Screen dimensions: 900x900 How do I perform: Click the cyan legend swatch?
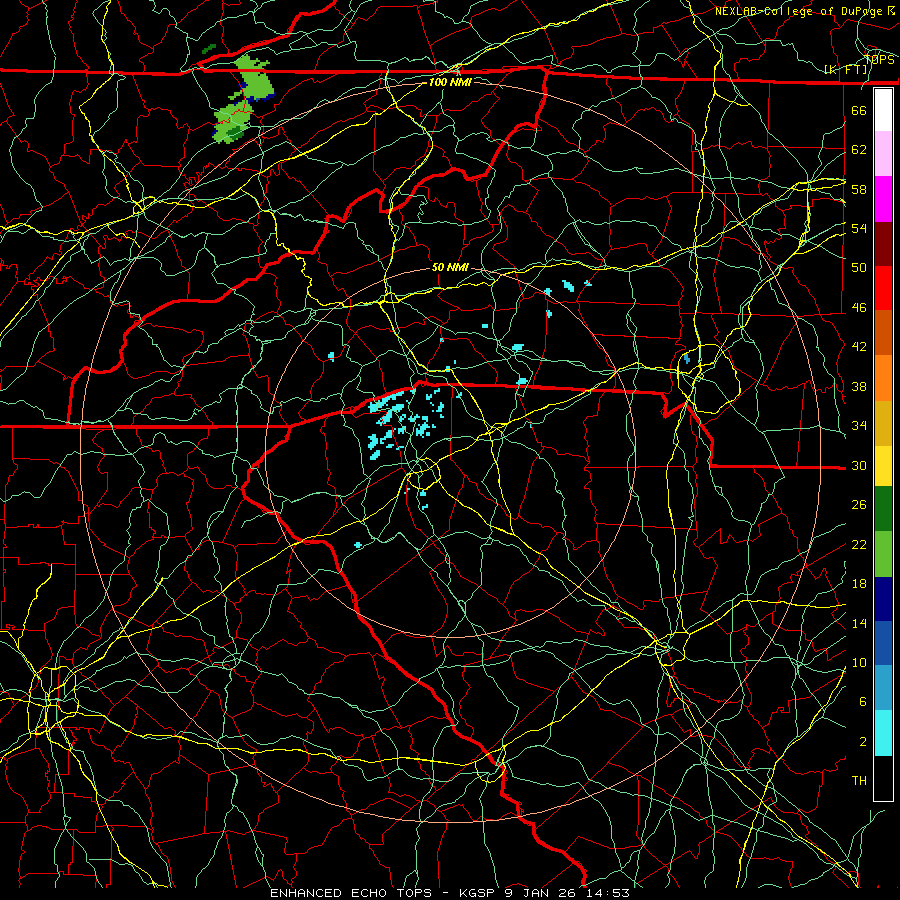[x=883, y=733]
